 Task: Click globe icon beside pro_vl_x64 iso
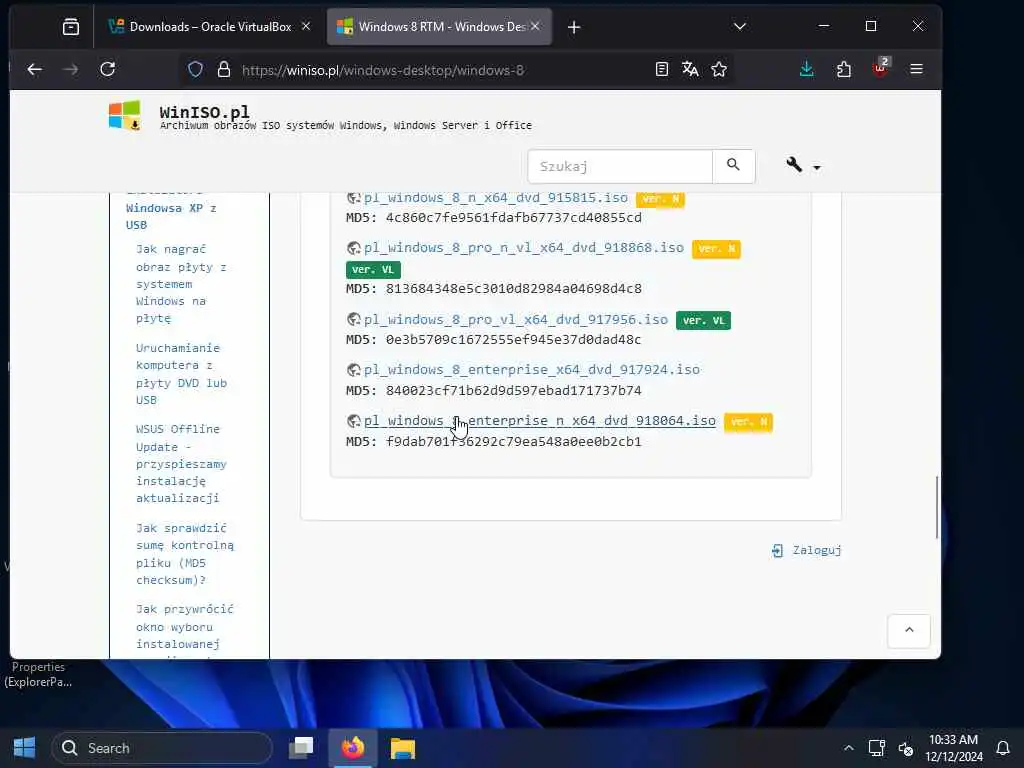point(354,319)
